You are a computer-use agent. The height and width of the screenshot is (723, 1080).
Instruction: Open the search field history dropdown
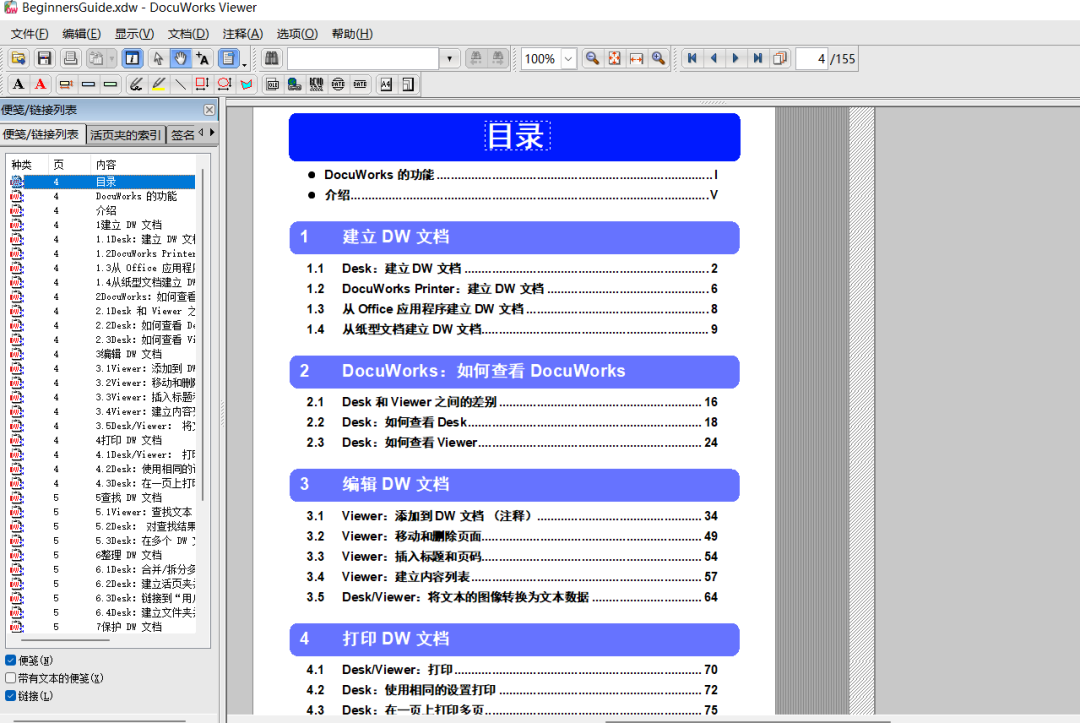(450, 59)
